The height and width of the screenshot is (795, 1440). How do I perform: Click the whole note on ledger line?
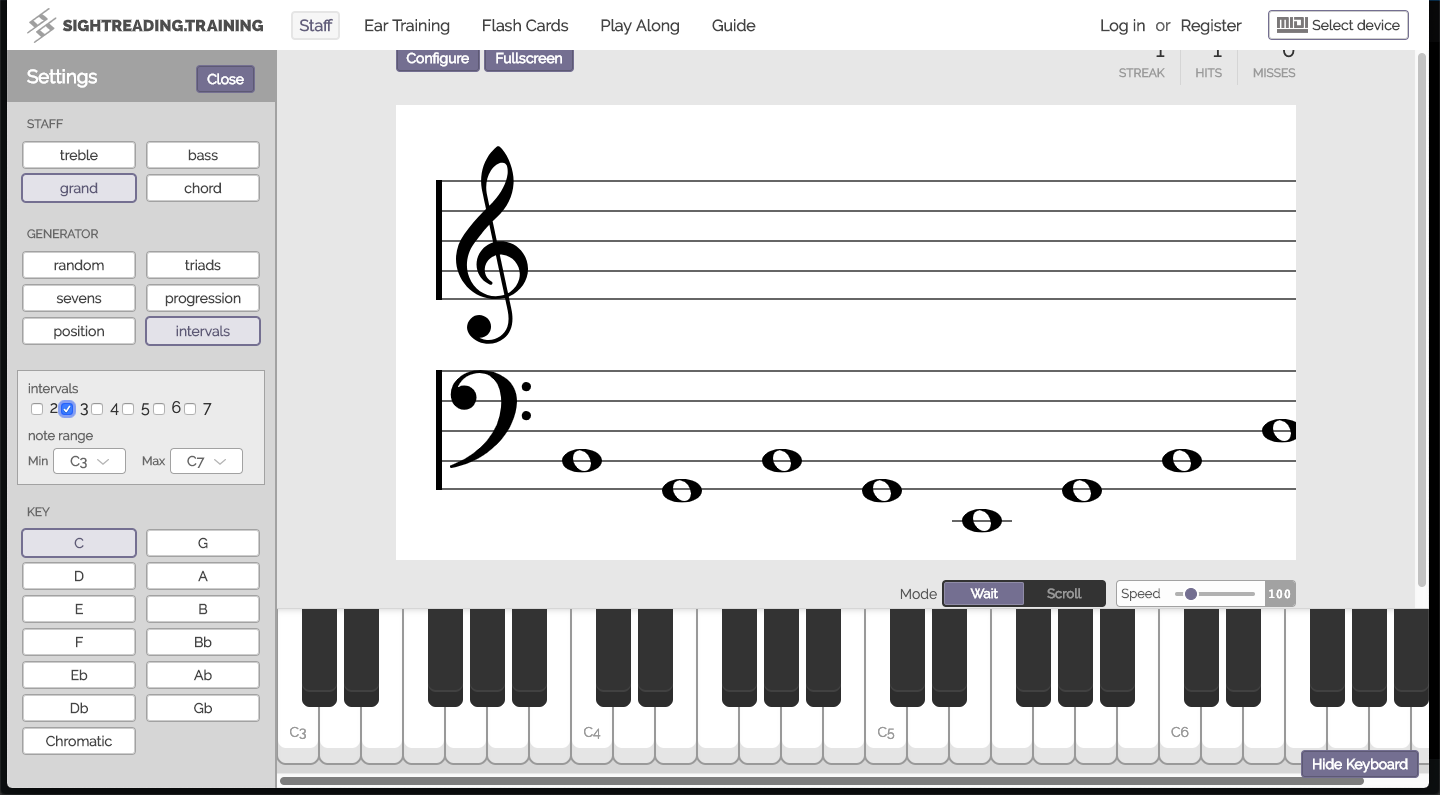[981, 521]
